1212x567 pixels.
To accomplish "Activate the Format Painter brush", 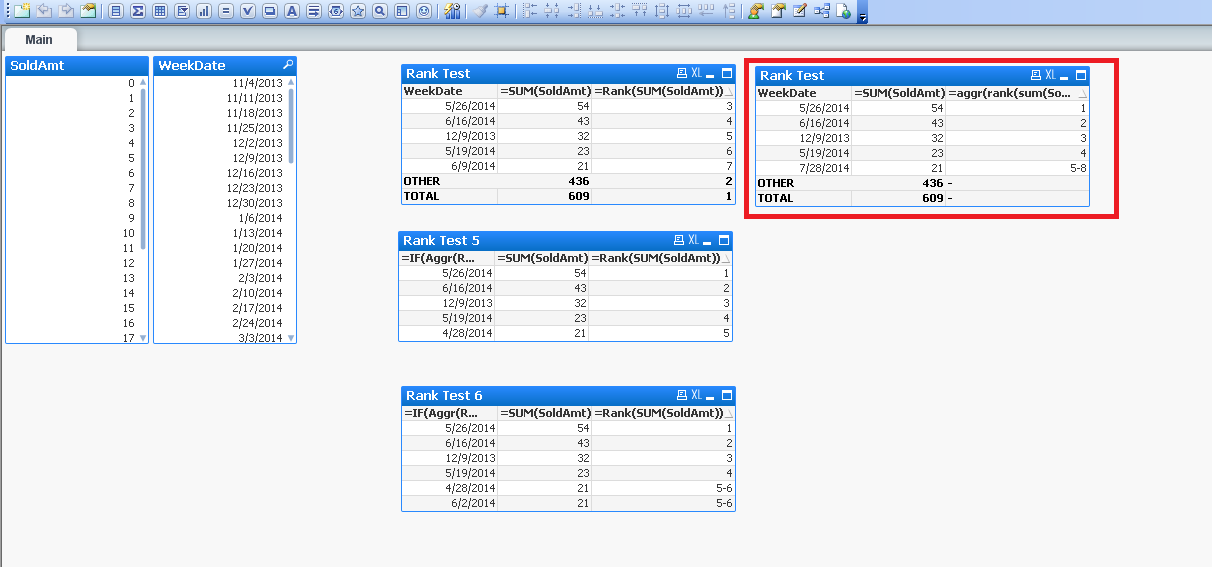I will coord(480,11).
